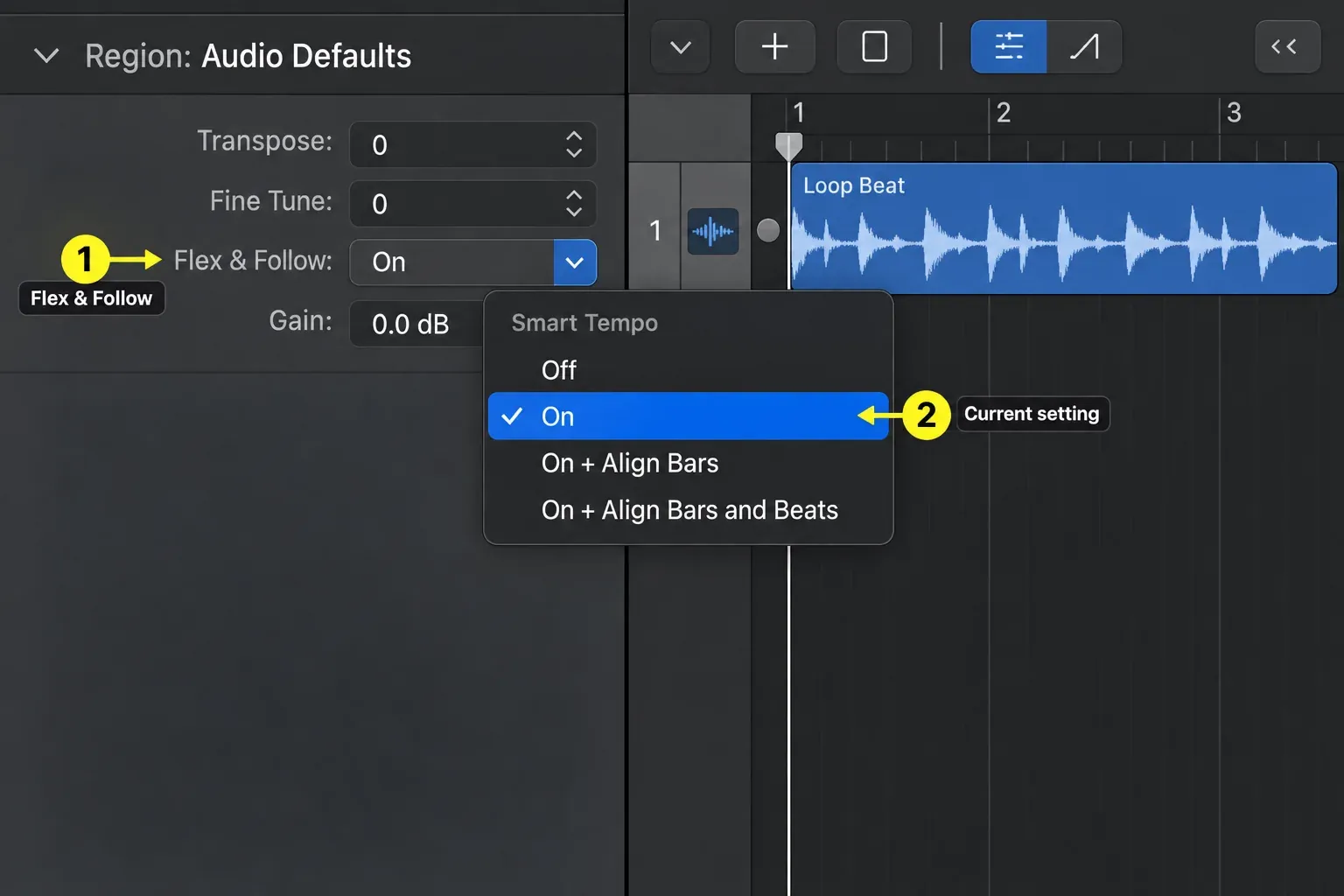The image size is (1344, 896).
Task: Select the Loop Beat audio region
Action: tap(1063, 227)
